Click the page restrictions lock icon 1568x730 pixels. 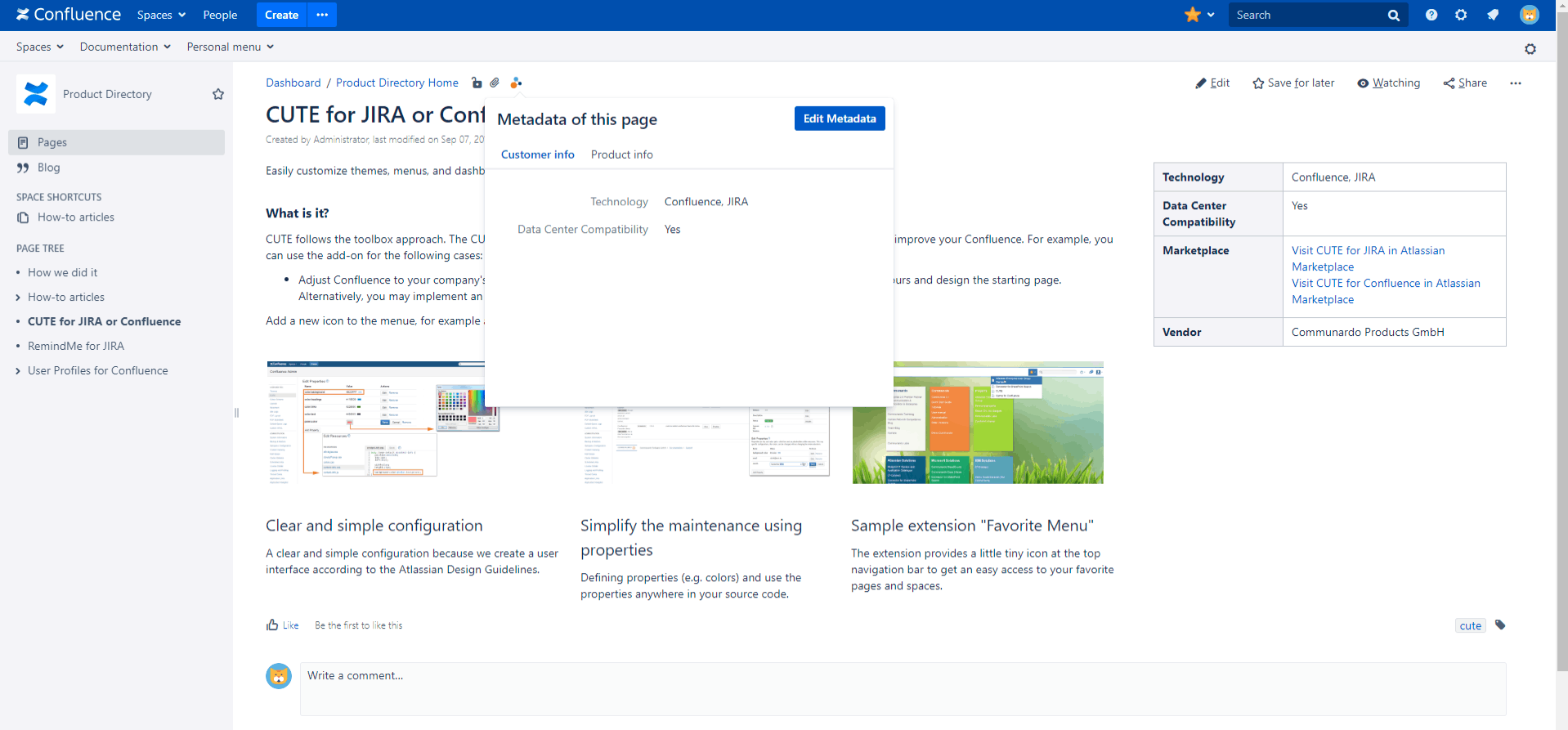477,83
